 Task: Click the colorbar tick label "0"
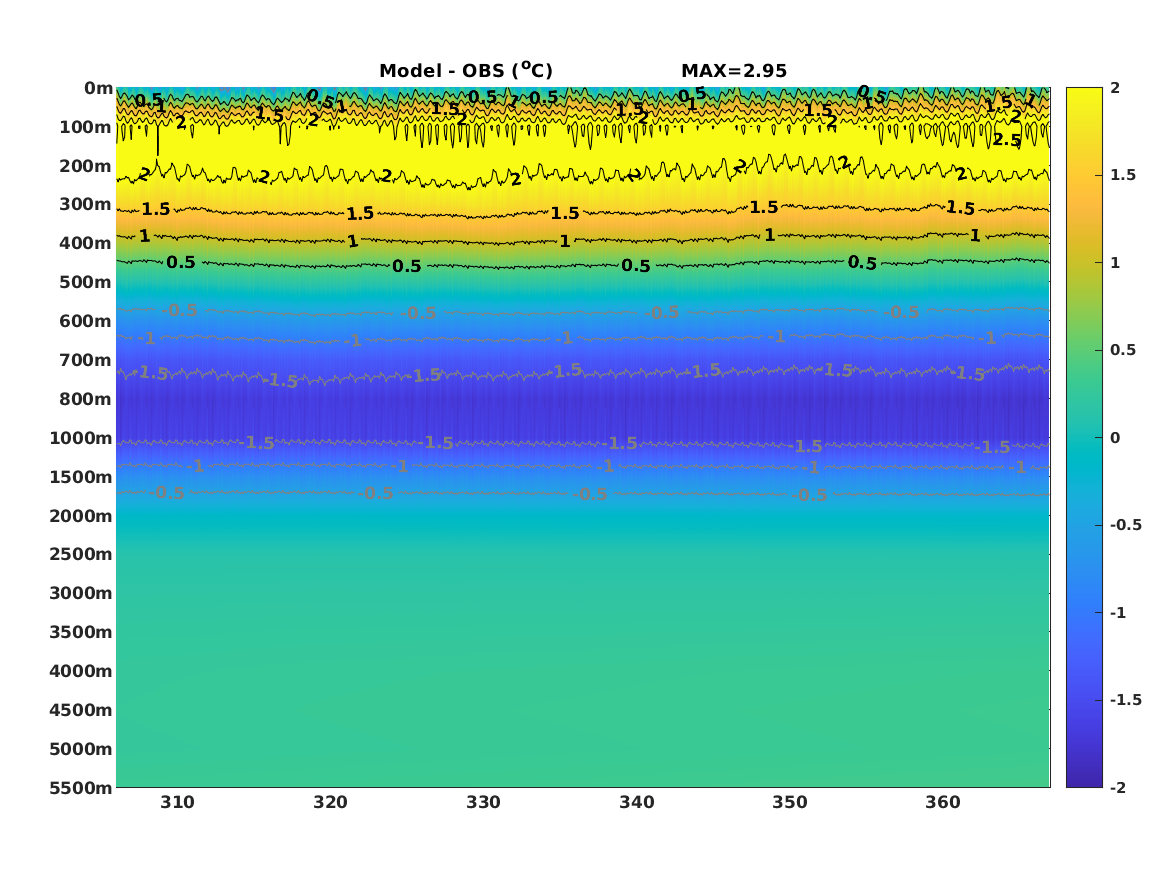point(1115,438)
